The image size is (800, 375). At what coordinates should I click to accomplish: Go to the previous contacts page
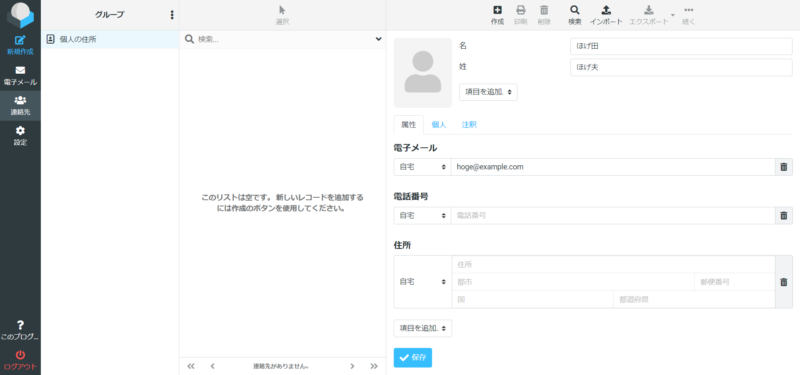[213, 366]
